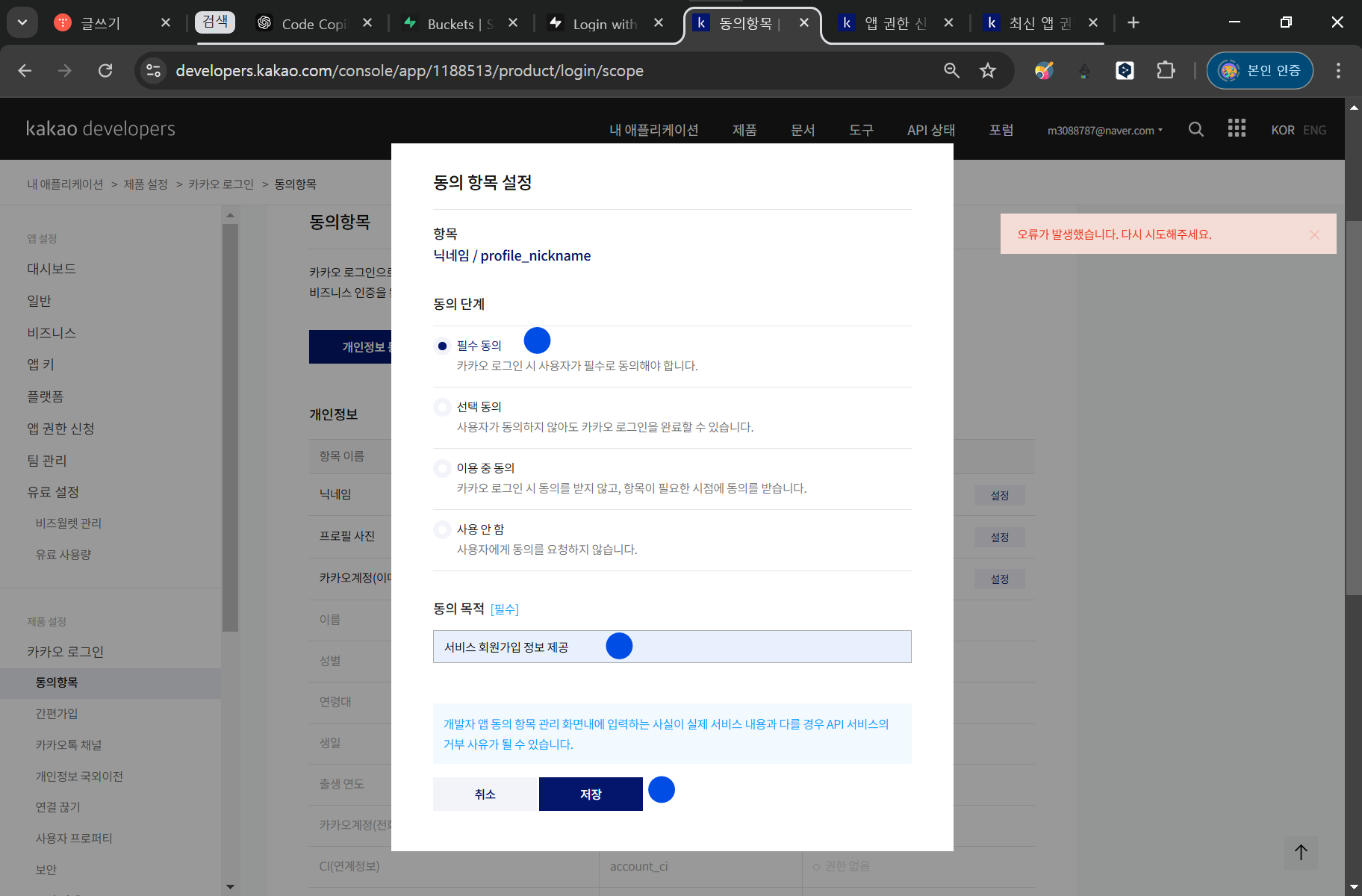Dismiss the red error notification

(x=1314, y=234)
